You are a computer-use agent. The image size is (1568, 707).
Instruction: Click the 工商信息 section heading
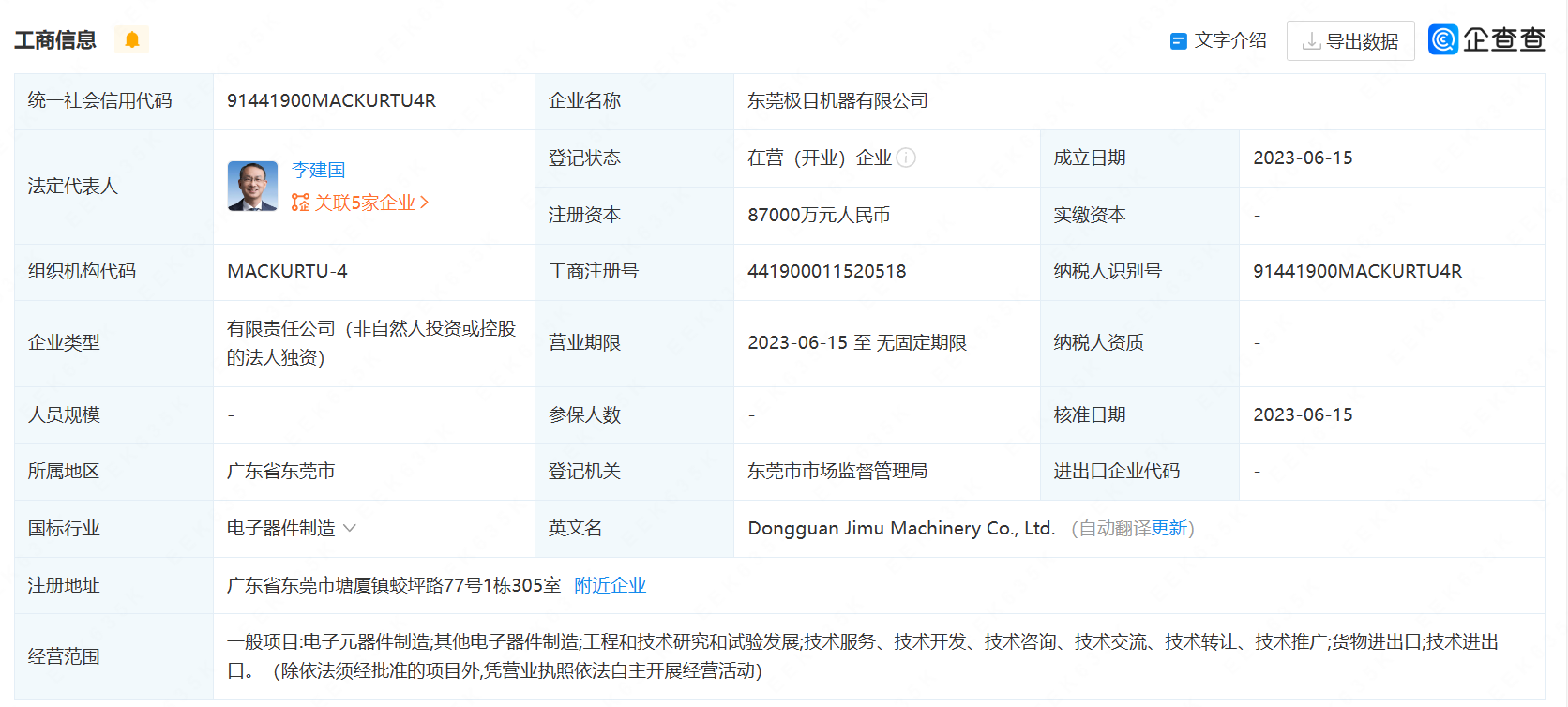(55, 40)
